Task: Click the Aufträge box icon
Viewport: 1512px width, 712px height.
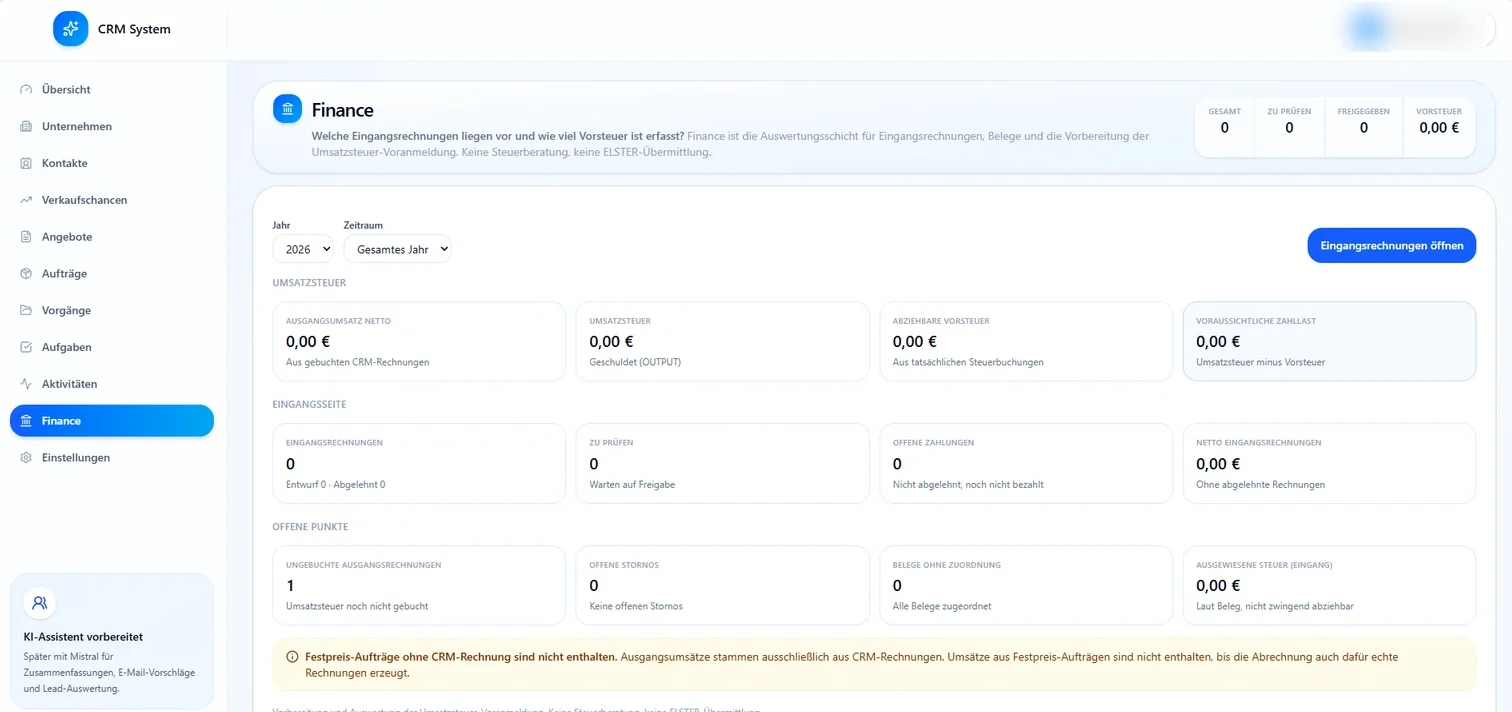Action: click(26, 273)
